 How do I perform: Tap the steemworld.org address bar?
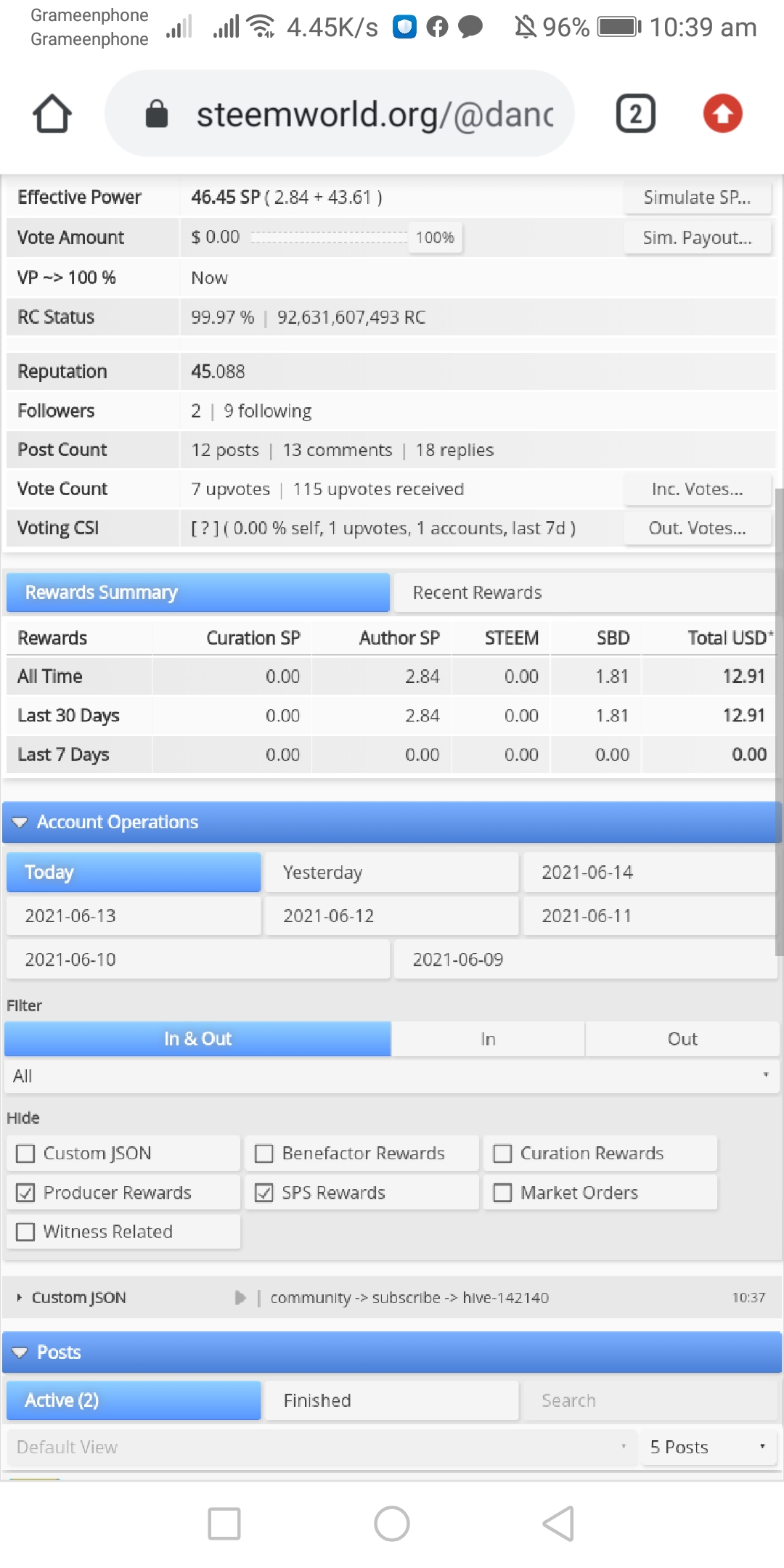pyautogui.click(x=340, y=113)
